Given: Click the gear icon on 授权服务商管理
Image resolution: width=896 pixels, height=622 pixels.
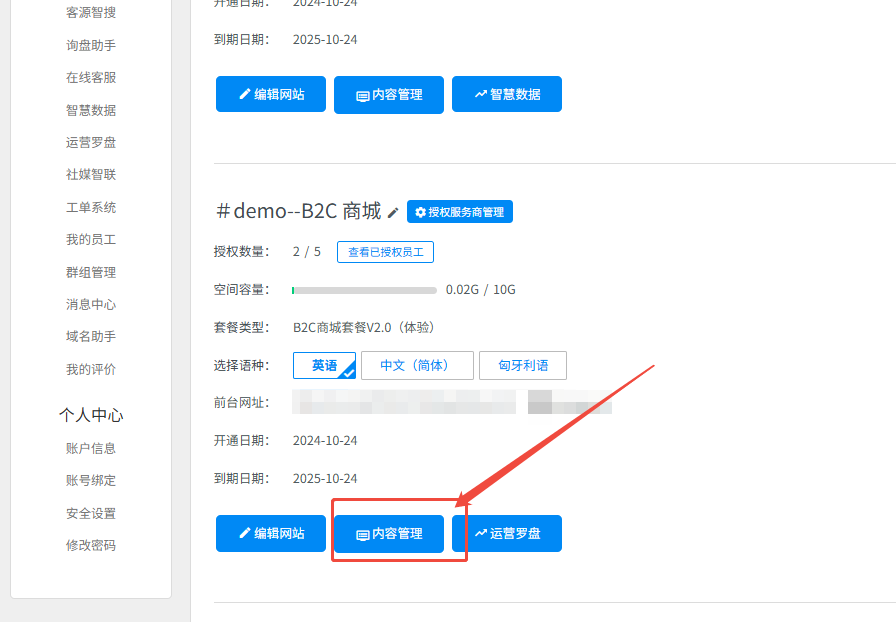Looking at the screenshot, I should click(421, 211).
